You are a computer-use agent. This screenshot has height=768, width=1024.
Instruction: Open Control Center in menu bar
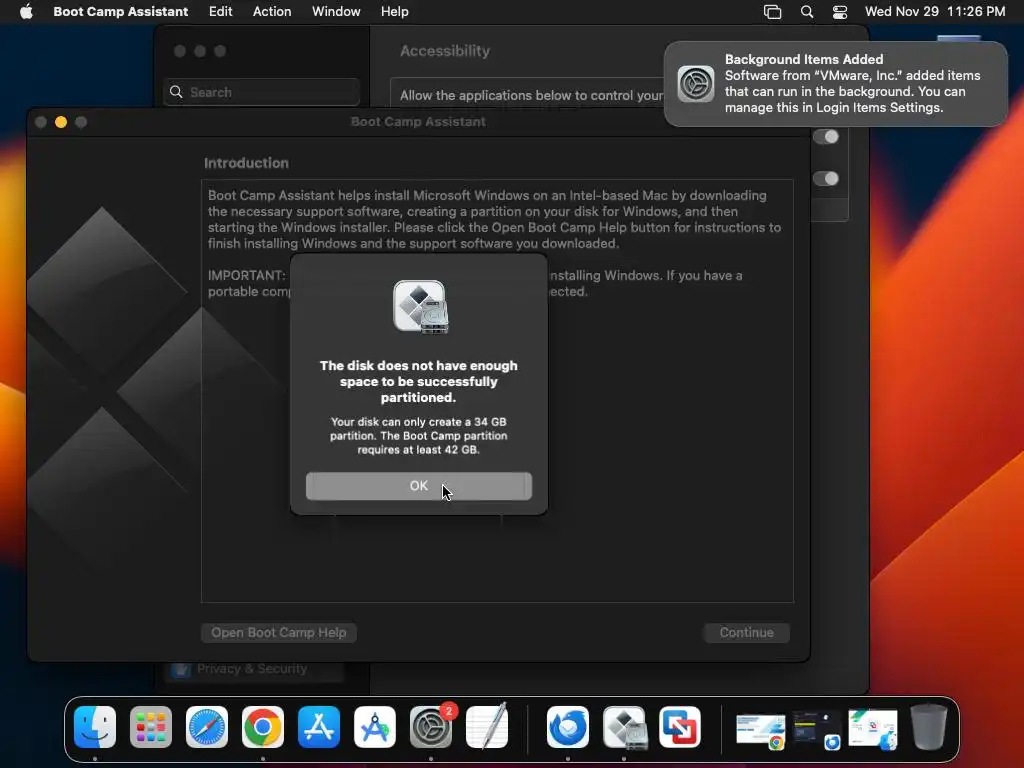pyautogui.click(x=840, y=12)
